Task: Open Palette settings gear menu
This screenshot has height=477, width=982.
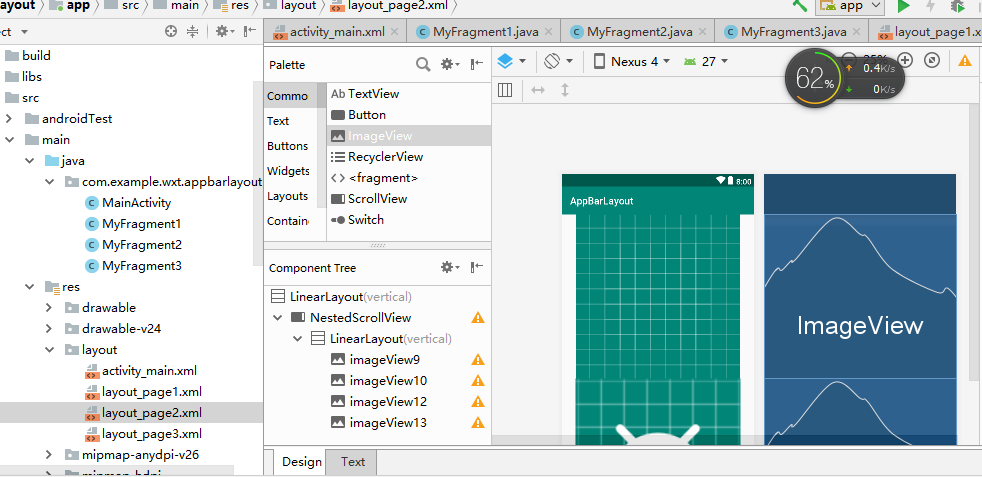Action: pos(450,64)
